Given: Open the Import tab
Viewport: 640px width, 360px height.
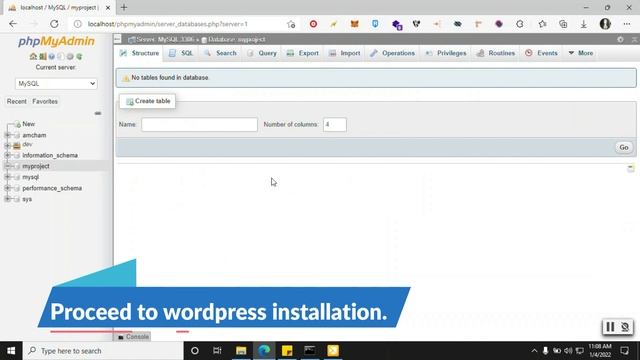Looking at the screenshot, I should coord(344,53).
